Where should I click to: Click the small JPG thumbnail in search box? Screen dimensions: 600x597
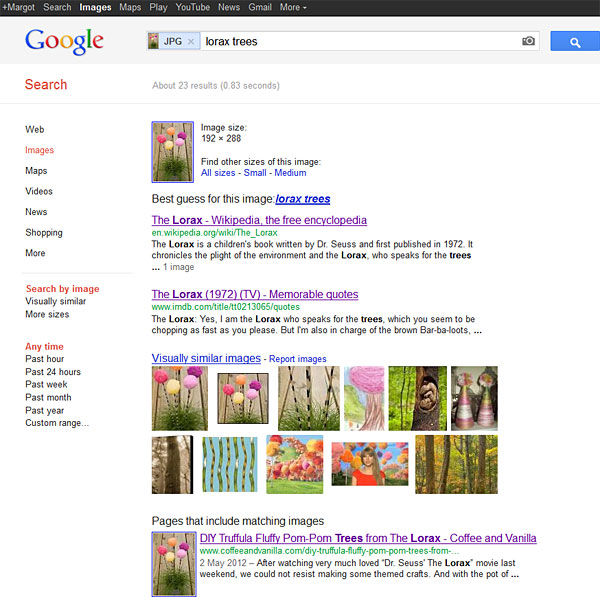[x=153, y=41]
